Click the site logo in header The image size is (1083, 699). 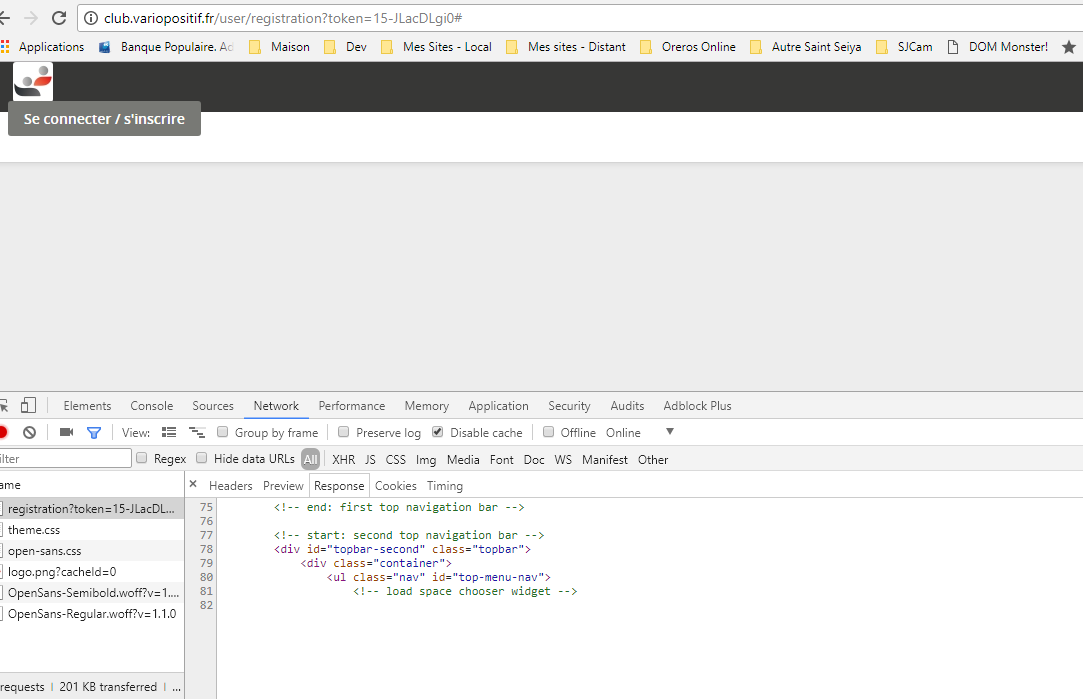33,82
